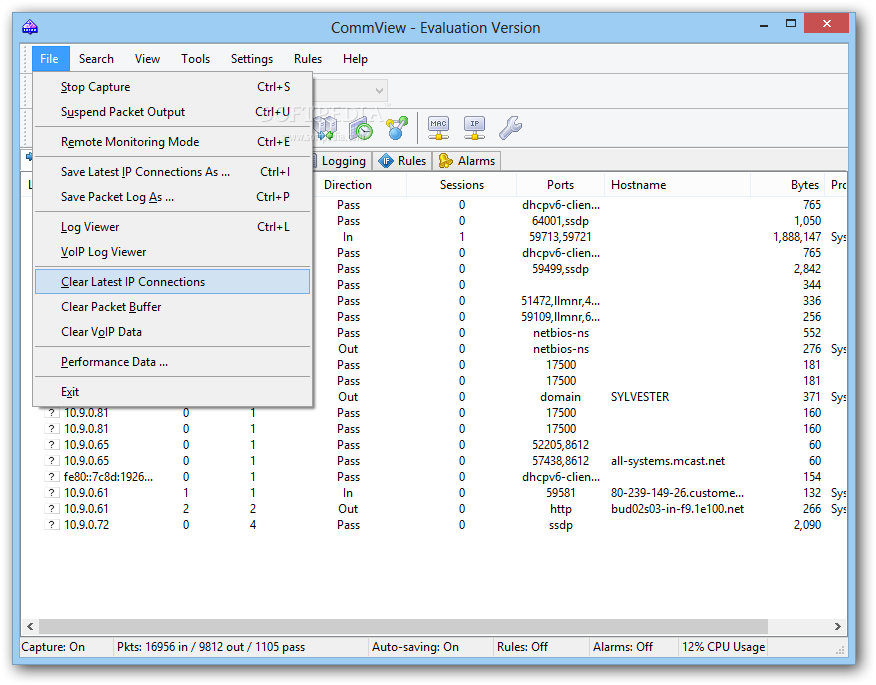This screenshot has width=876, height=685.
Task: Open the IP aliases toolbar icon
Action: click(474, 128)
